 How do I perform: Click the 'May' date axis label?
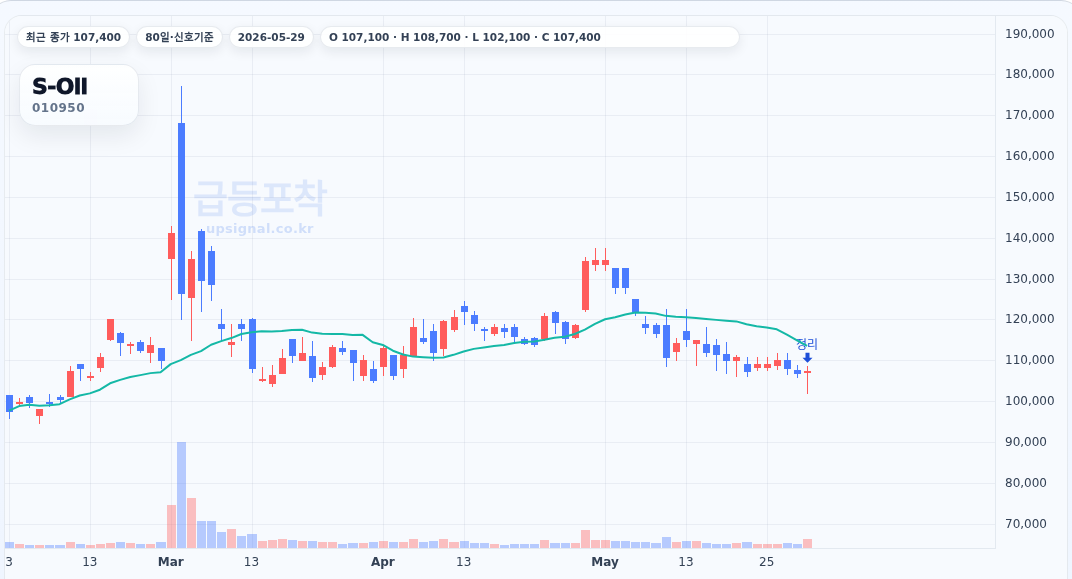coord(605,562)
